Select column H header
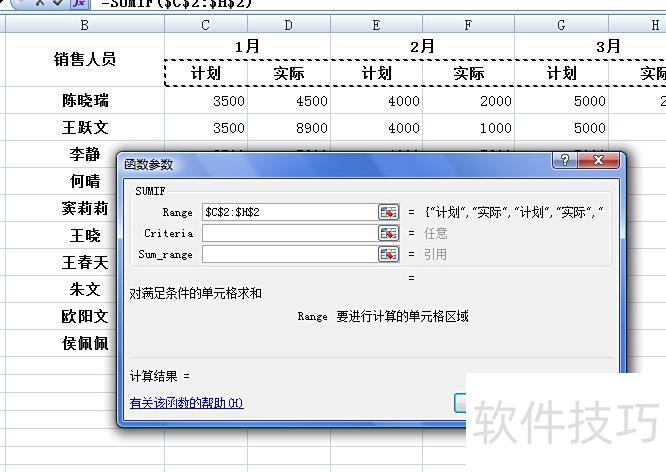The image size is (666, 472). [637, 25]
